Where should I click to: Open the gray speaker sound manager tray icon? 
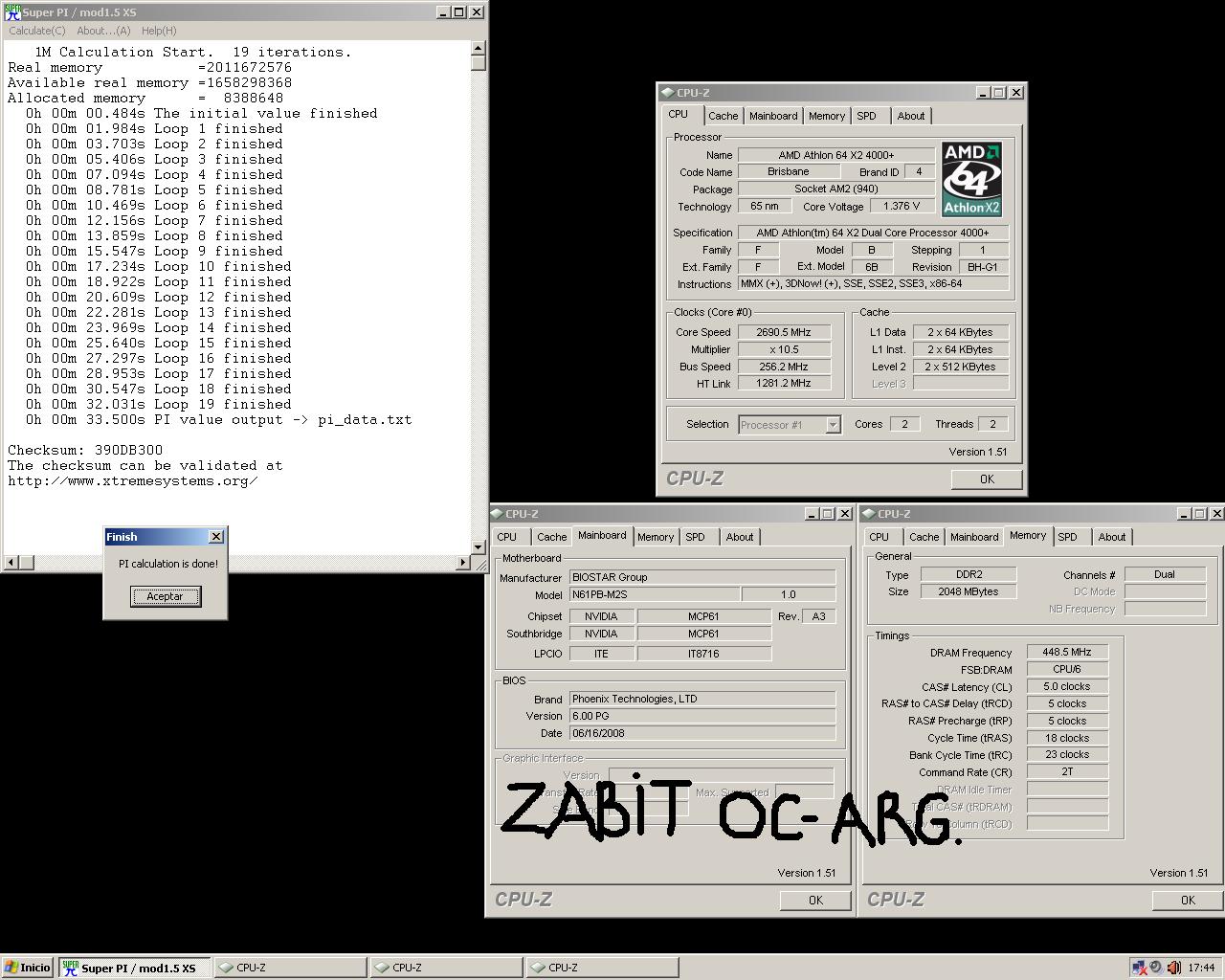point(1156,968)
